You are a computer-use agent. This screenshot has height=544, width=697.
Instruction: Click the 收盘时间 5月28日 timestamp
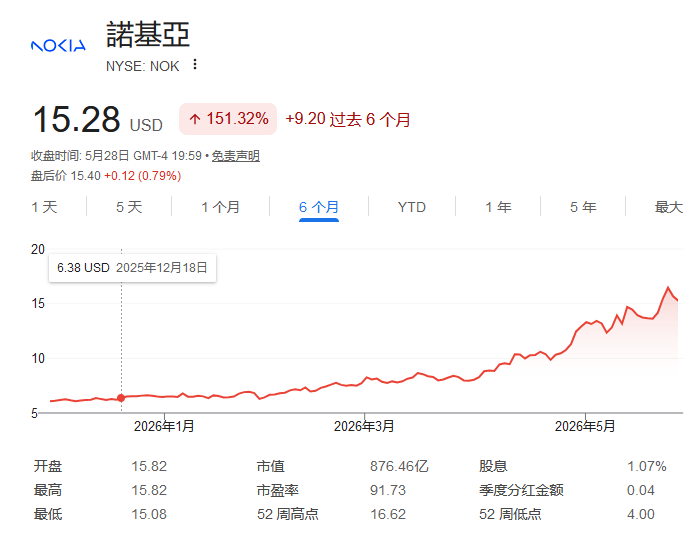coord(116,156)
